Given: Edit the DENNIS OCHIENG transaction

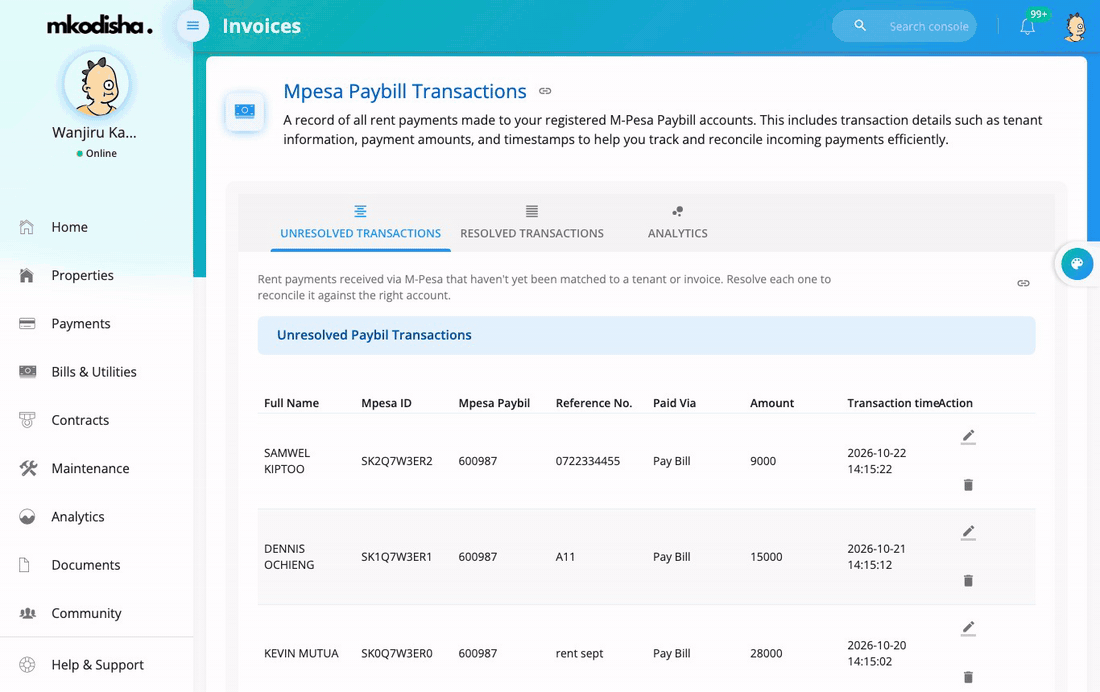Looking at the screenshot, I should tap(968, 533).
